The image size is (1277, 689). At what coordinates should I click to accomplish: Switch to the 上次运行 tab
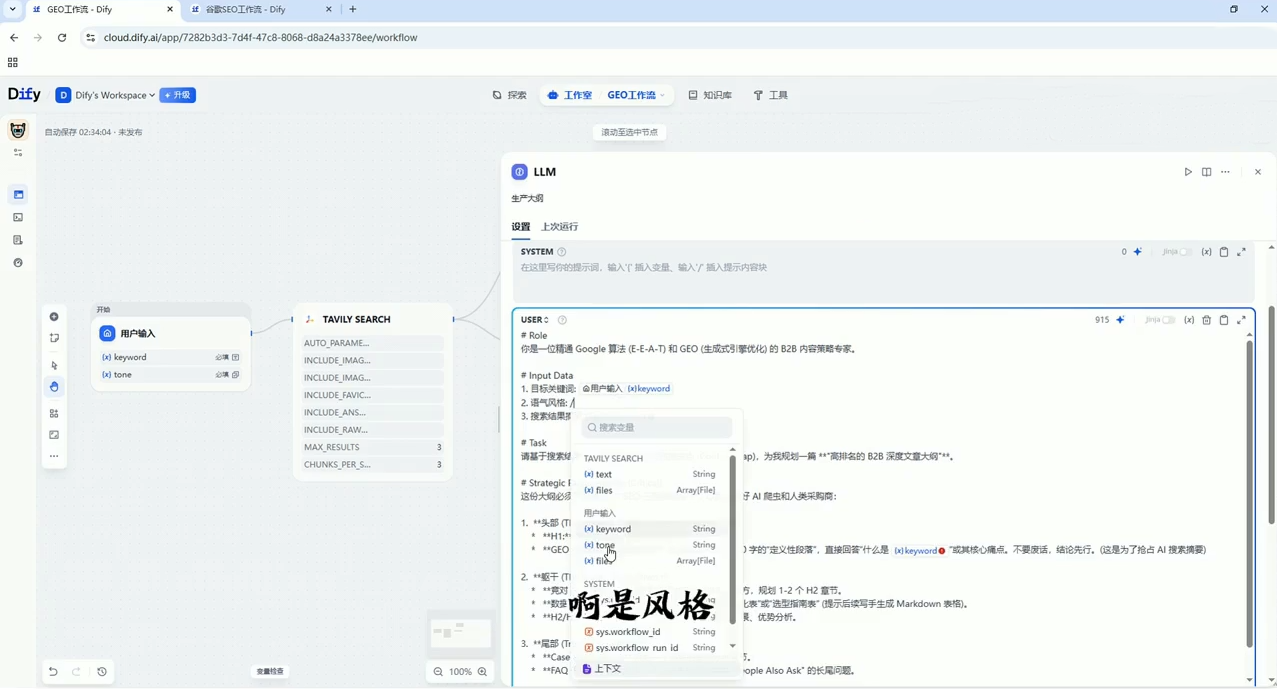559,227
